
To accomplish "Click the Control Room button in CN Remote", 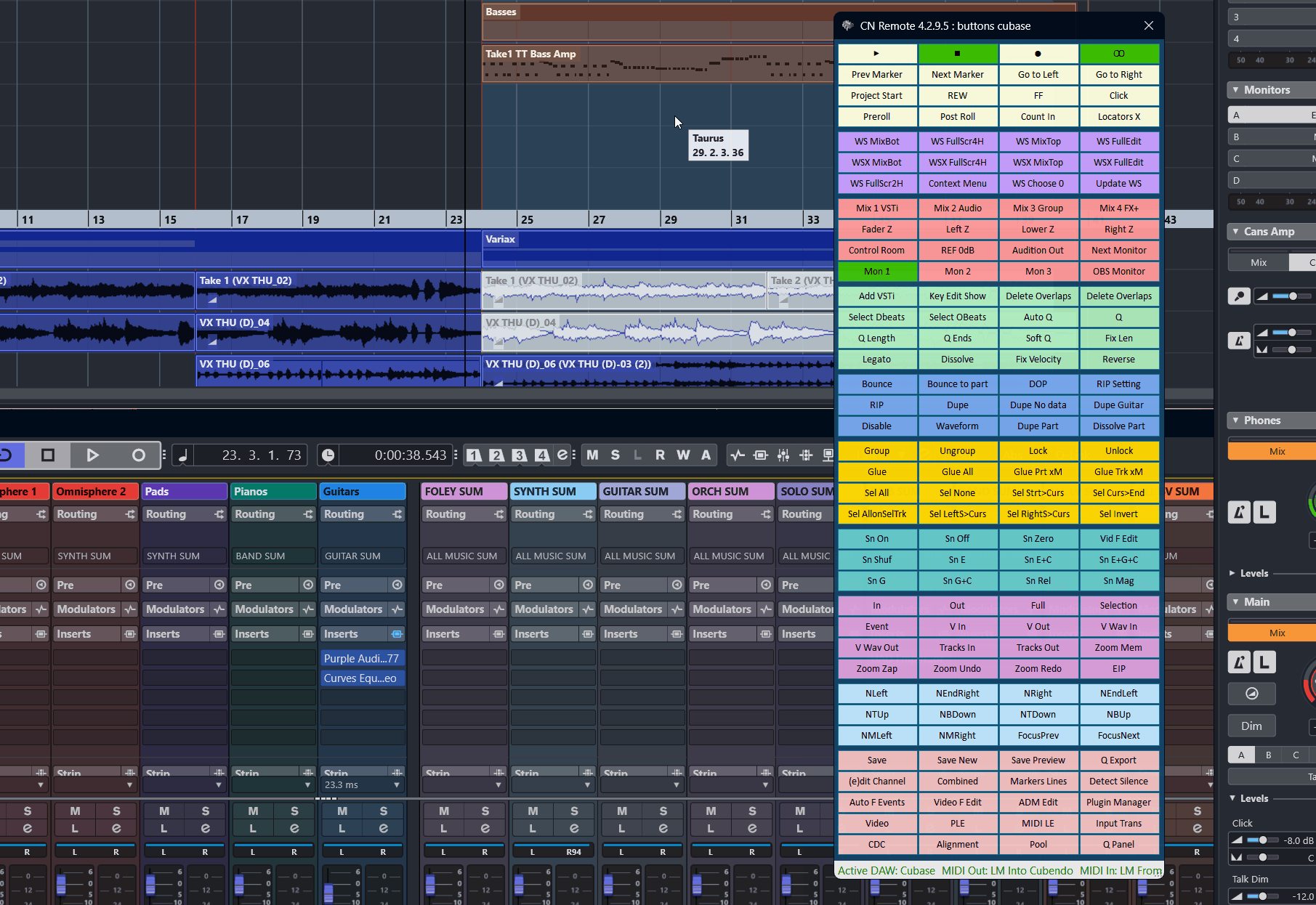I will 877,251.
